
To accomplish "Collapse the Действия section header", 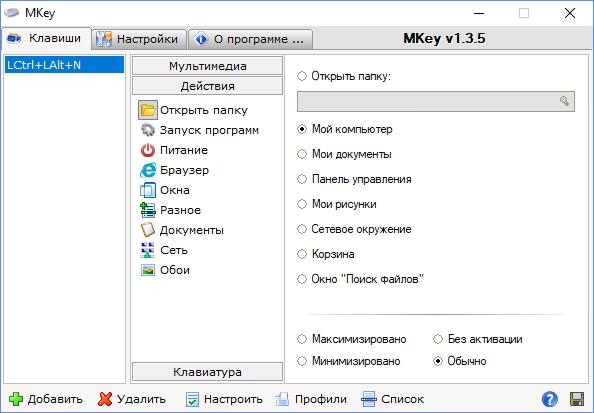I will tap(207, 86).
